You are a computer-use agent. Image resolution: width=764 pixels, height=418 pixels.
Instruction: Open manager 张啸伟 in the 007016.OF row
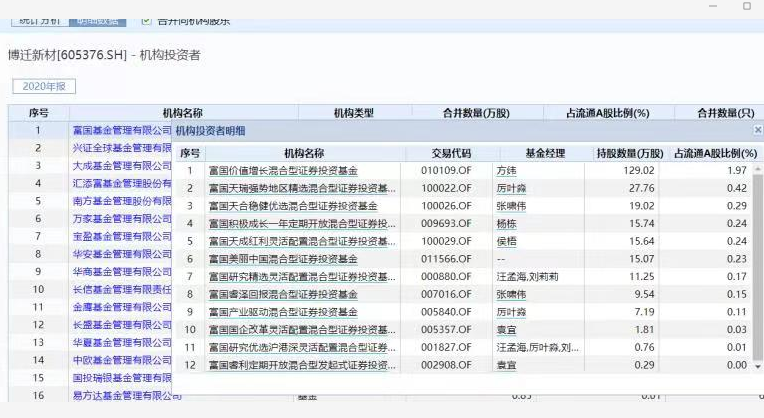point(511,294)
